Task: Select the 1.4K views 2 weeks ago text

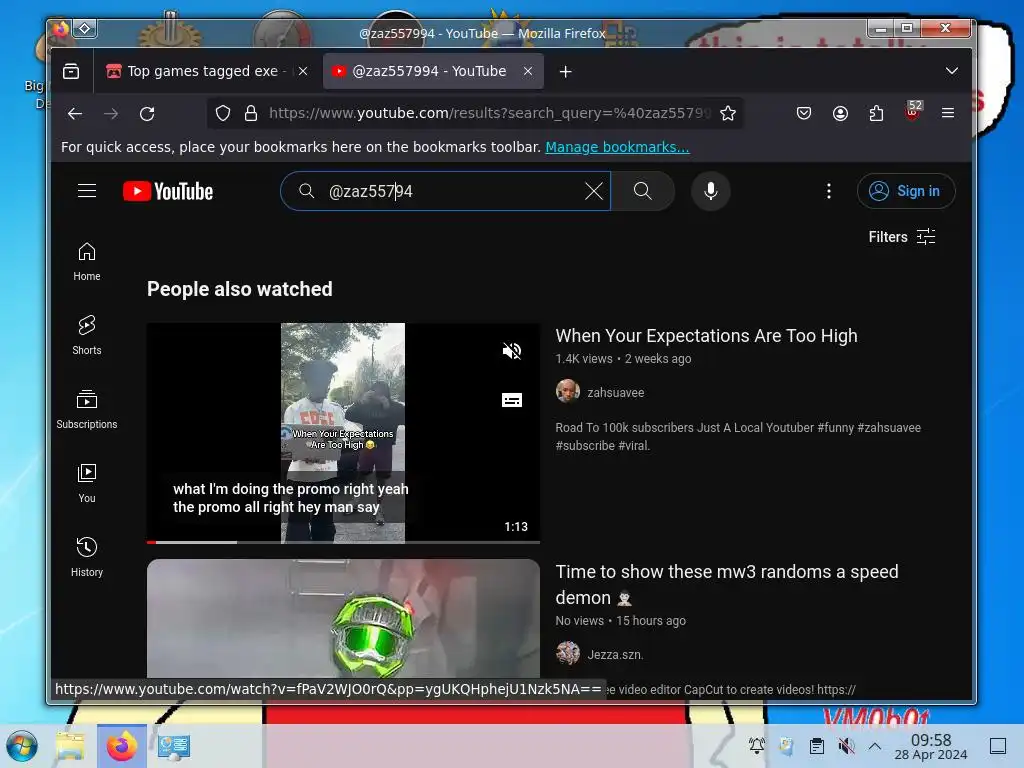Action: (623, 359)
